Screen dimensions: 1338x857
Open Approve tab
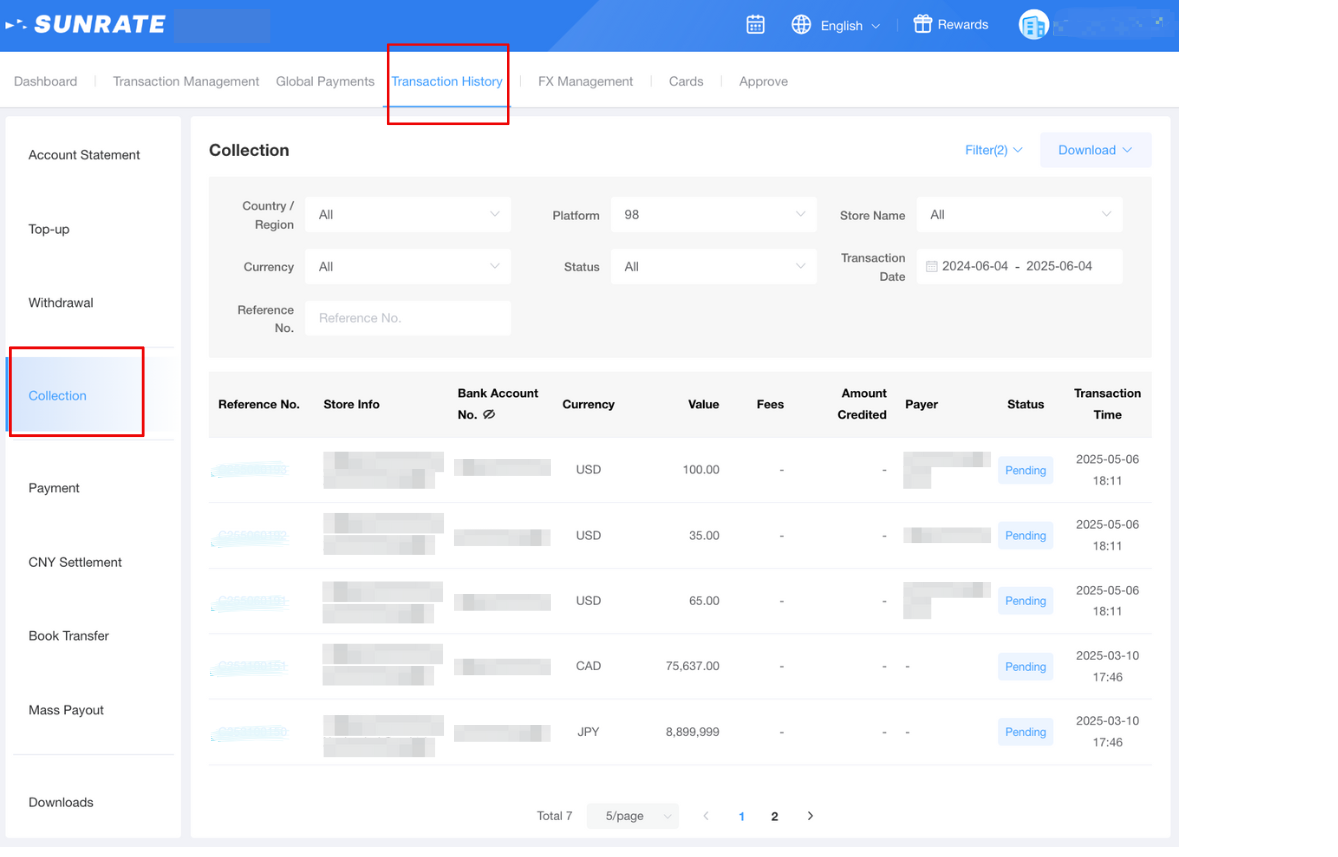point(764,82)
